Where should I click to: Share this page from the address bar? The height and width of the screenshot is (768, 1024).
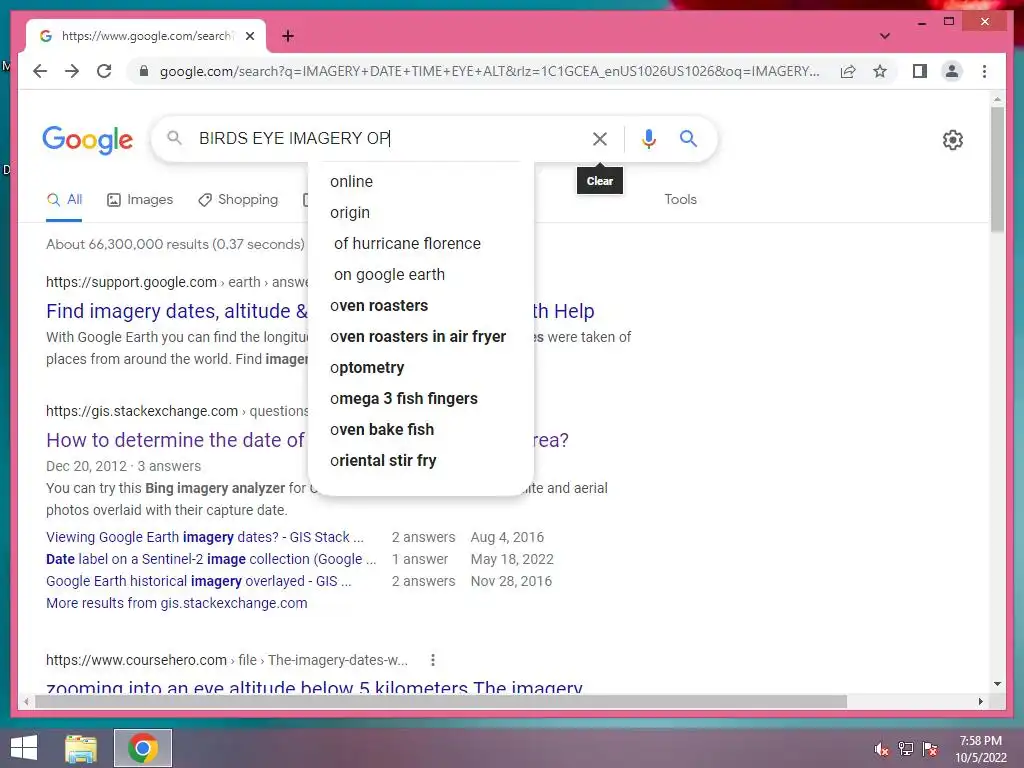pyautogui.click(x=848, y=71)
